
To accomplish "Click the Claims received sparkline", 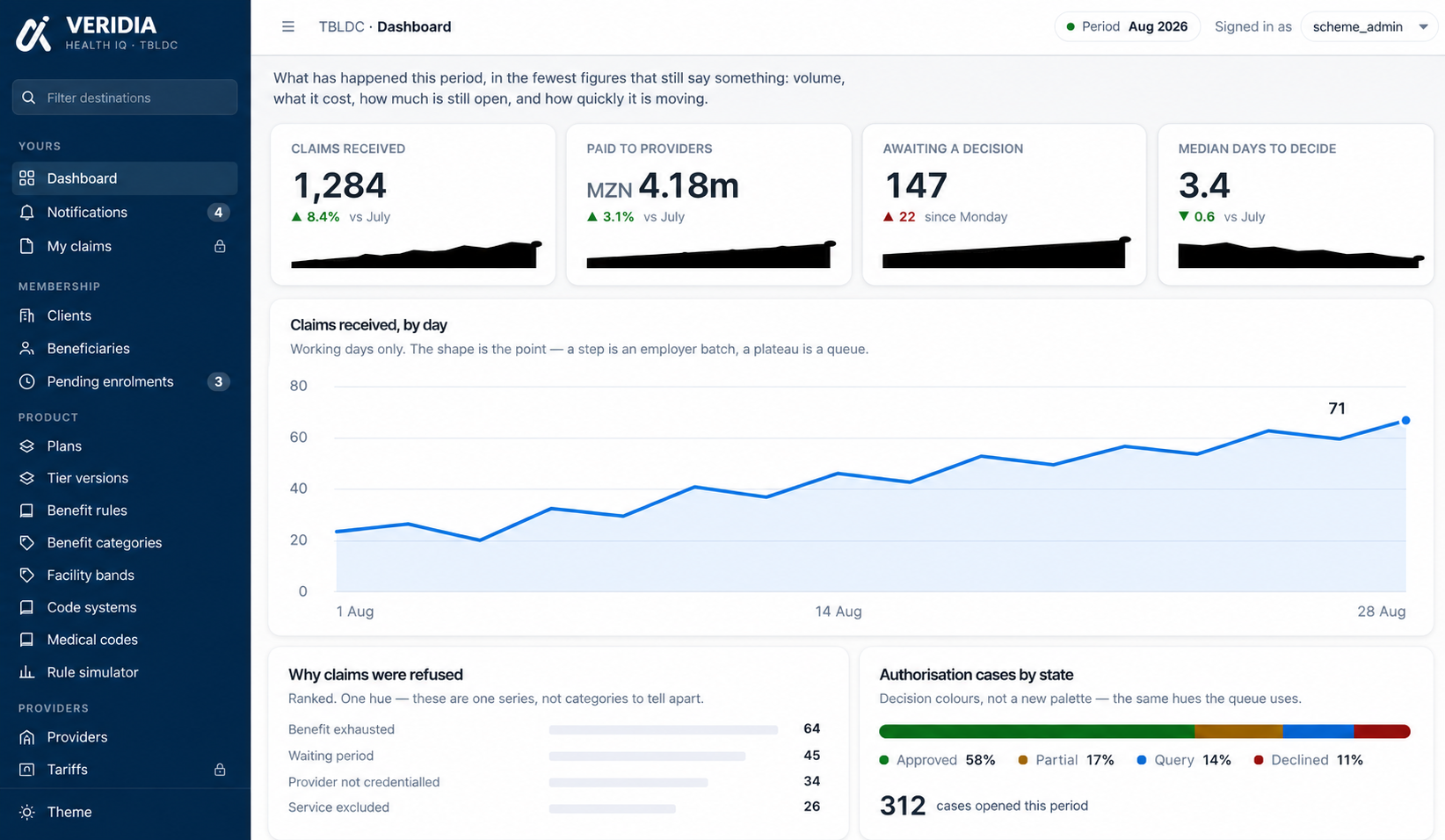I will tap(417, 254).
